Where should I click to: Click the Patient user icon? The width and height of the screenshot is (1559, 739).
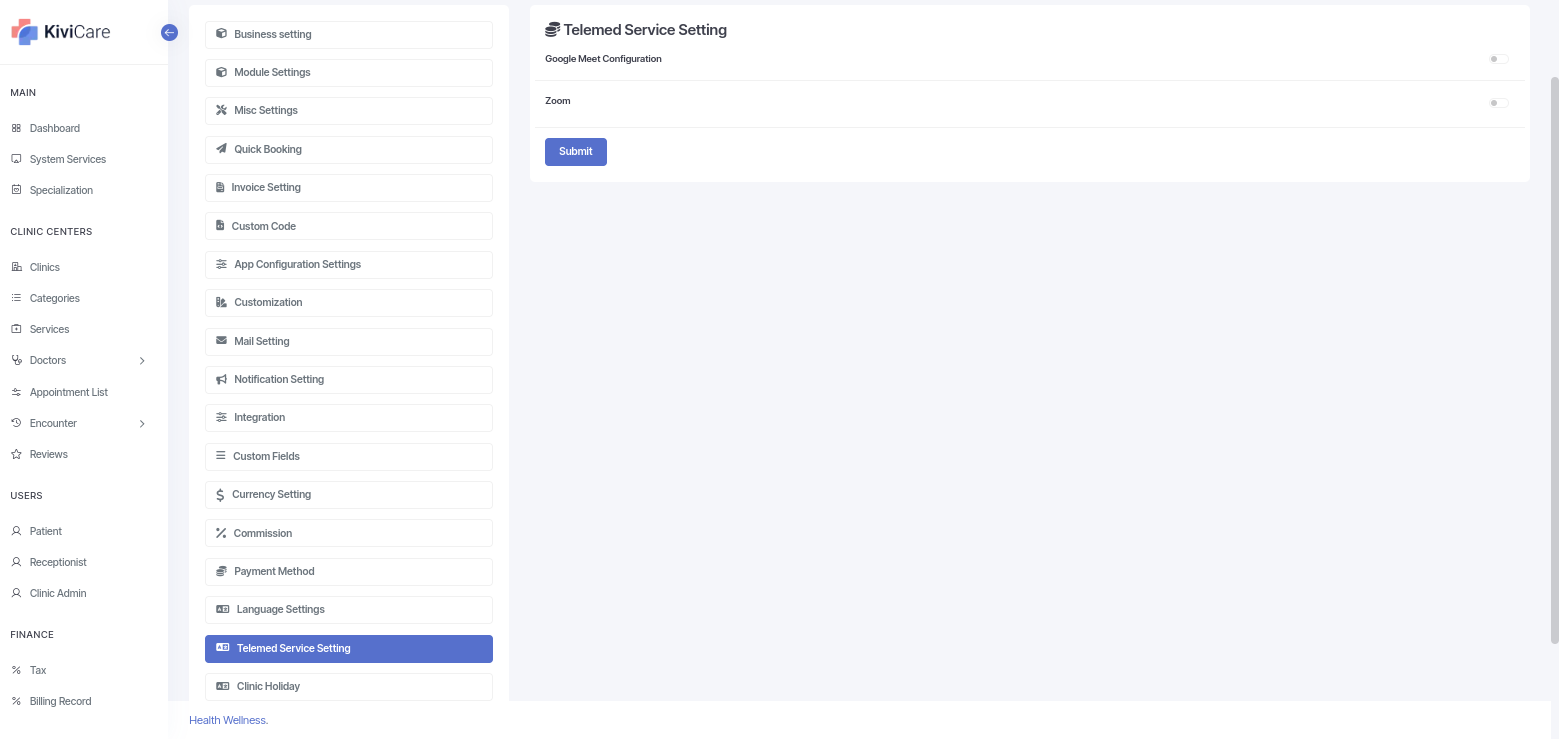pyautogui.click(x=16, y=531)
